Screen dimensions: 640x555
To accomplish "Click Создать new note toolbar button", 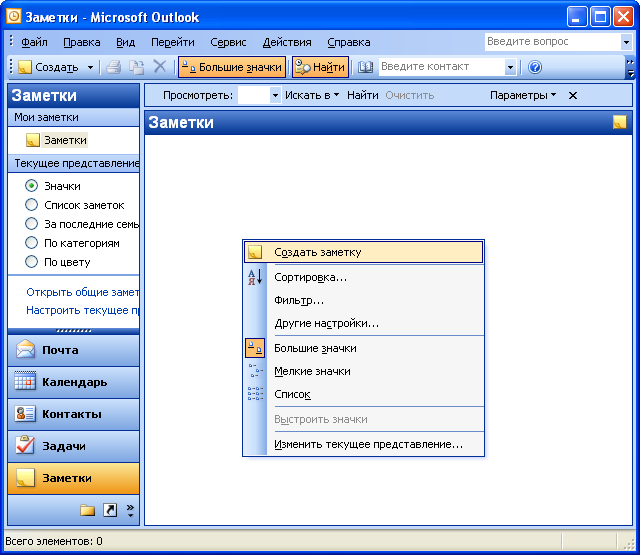I will [x=48, y=67].
